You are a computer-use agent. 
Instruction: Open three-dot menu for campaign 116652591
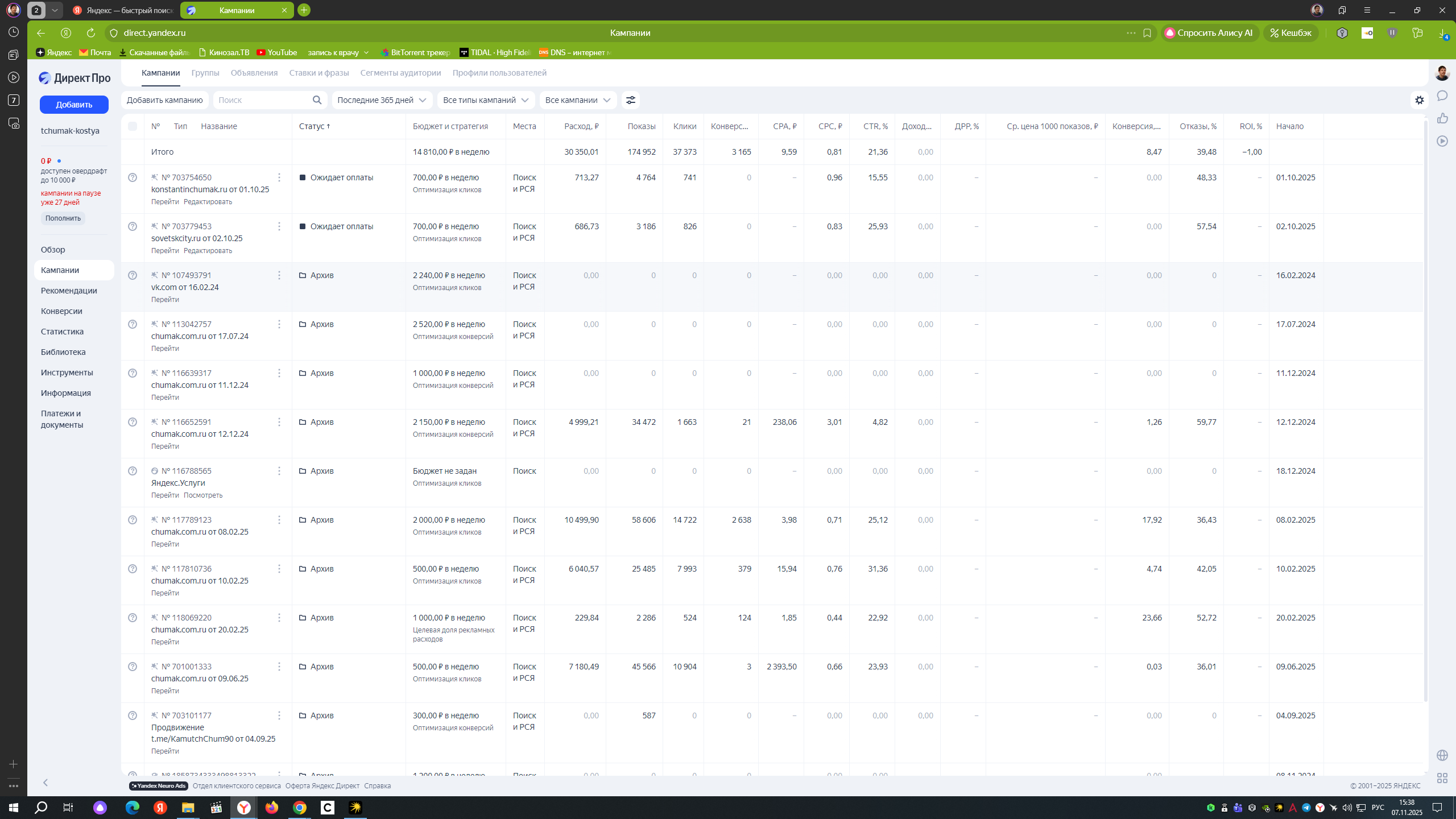coord(279,422)
